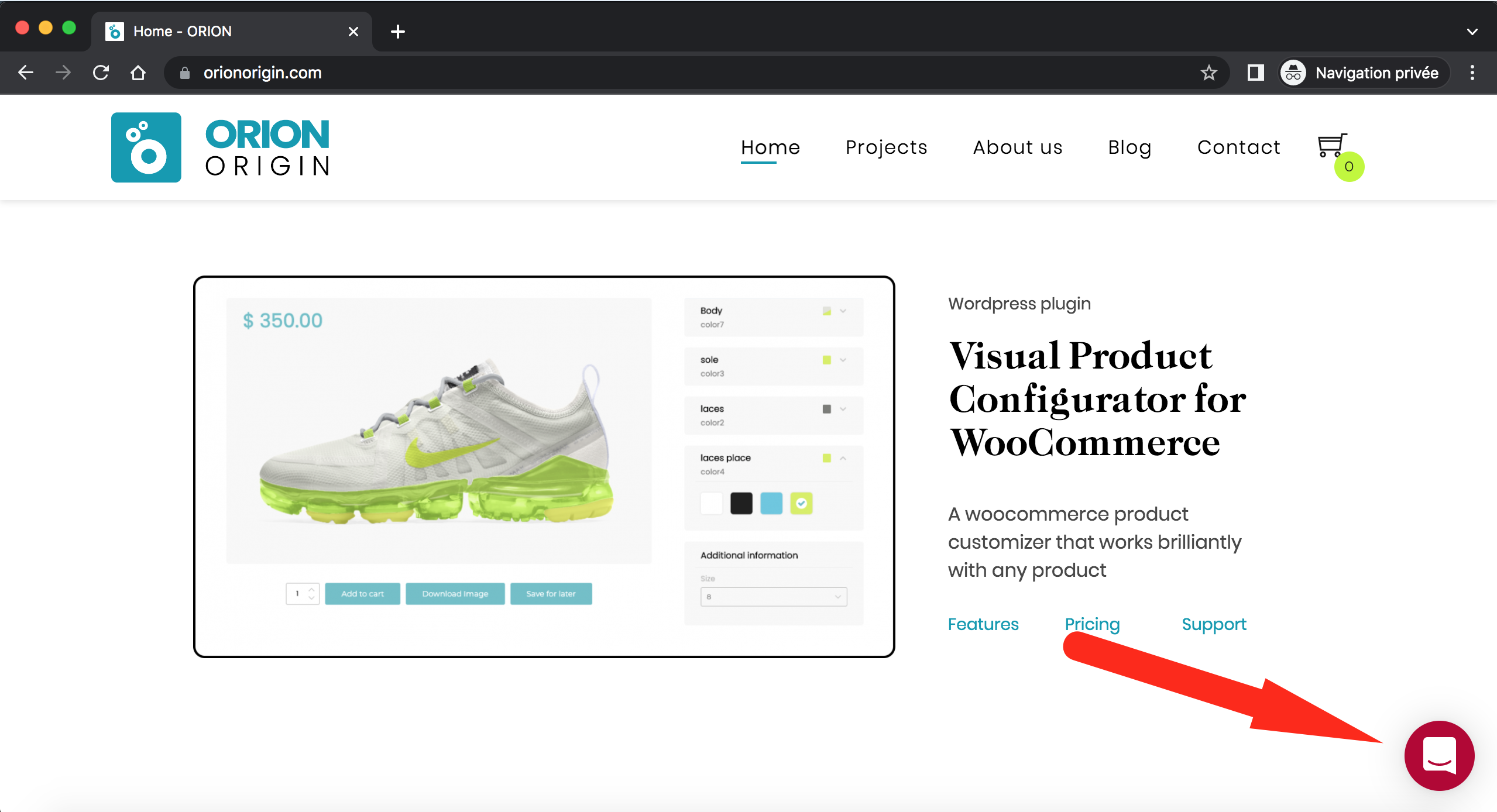Click the address bar URL

[x=263, y=73]
